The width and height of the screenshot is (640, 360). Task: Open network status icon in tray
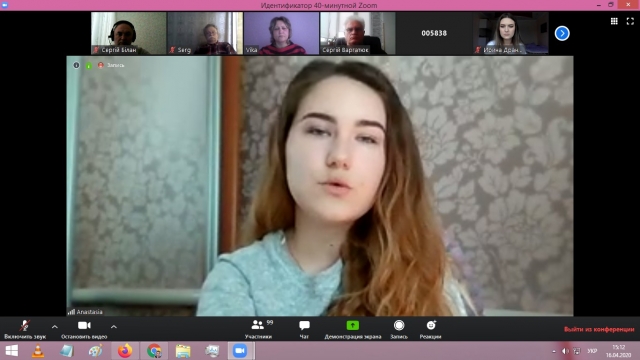click(577, 351)
